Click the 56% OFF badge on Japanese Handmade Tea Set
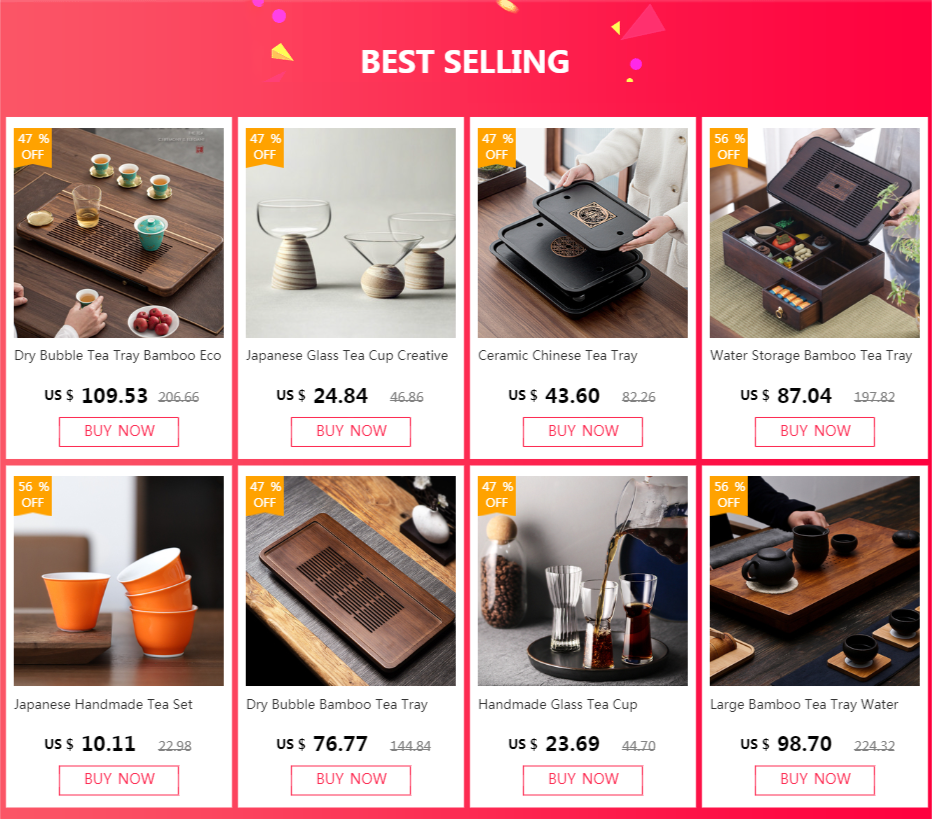This screenshot has width=932, height=819. [33, 494]
